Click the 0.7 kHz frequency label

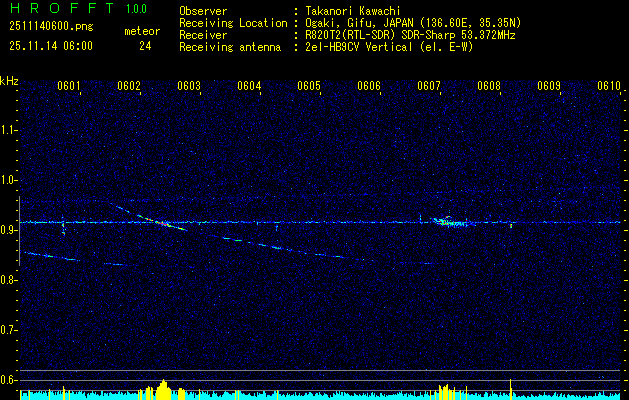click(8, 330)
